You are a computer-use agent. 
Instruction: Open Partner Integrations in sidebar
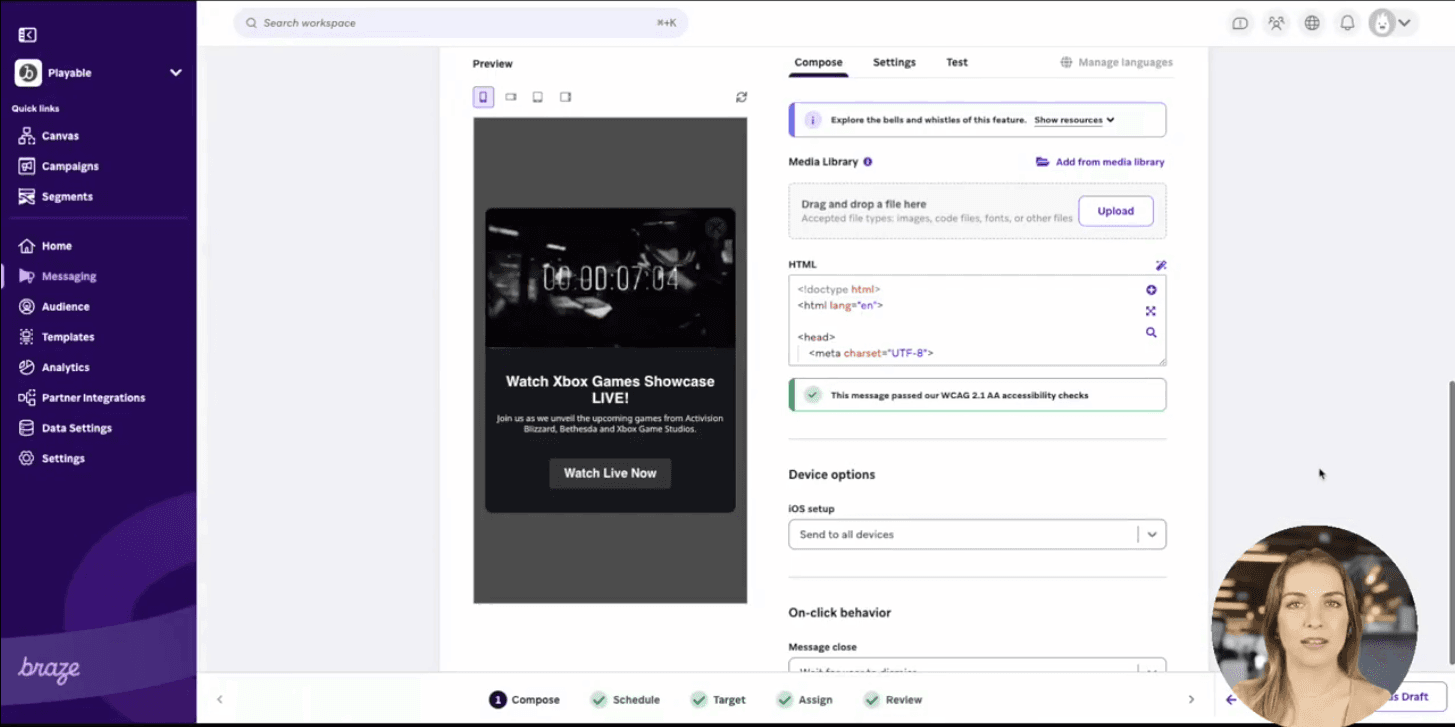click(x=81, y=398)
